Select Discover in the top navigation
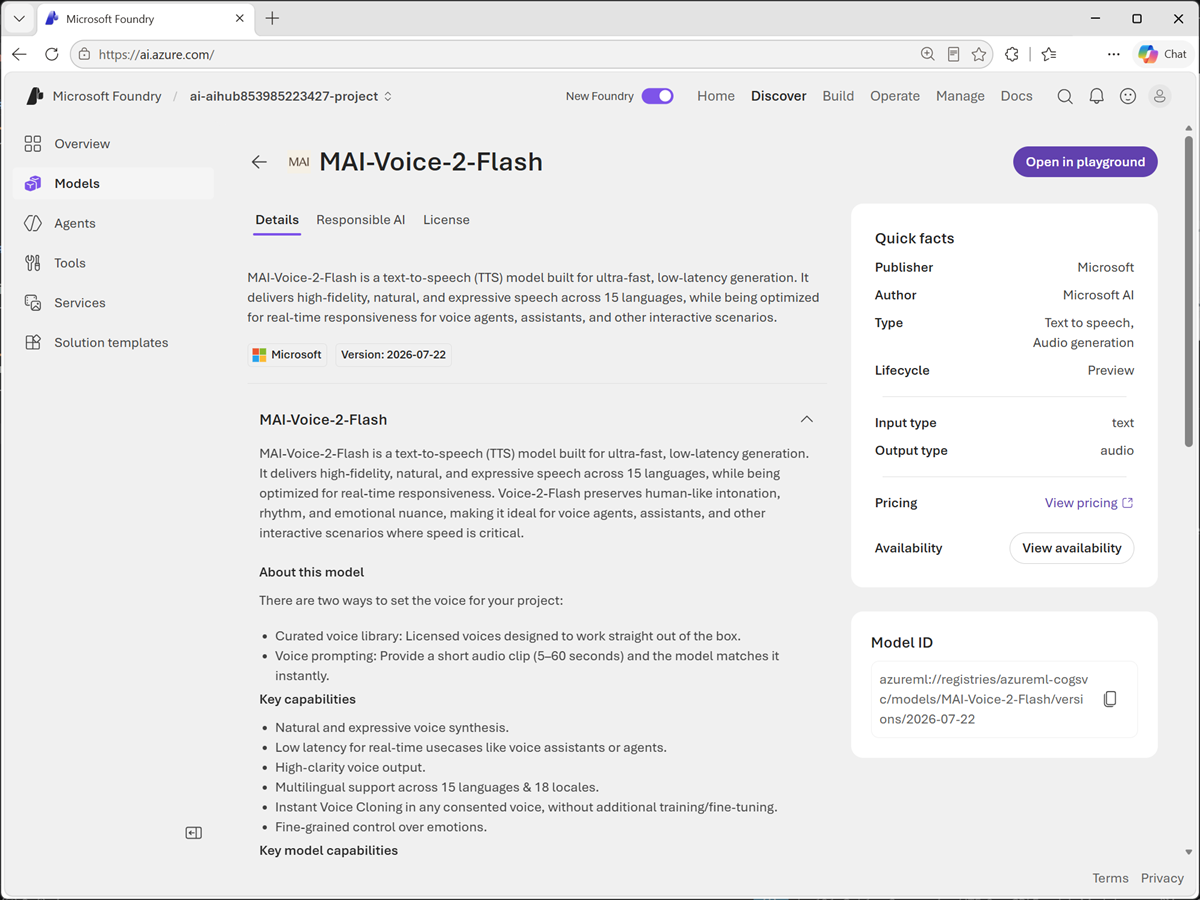Screen dimensions: 1200x900 [779, 96]
